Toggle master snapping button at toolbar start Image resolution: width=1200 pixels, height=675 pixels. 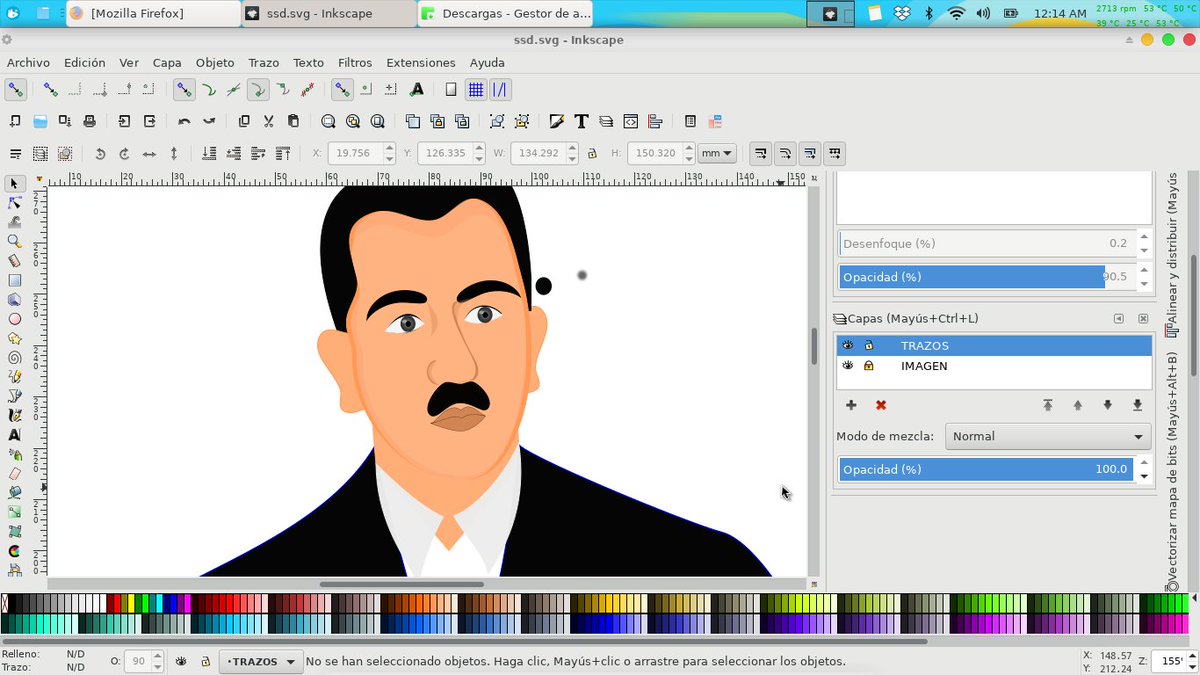click(x=15, y=89)
